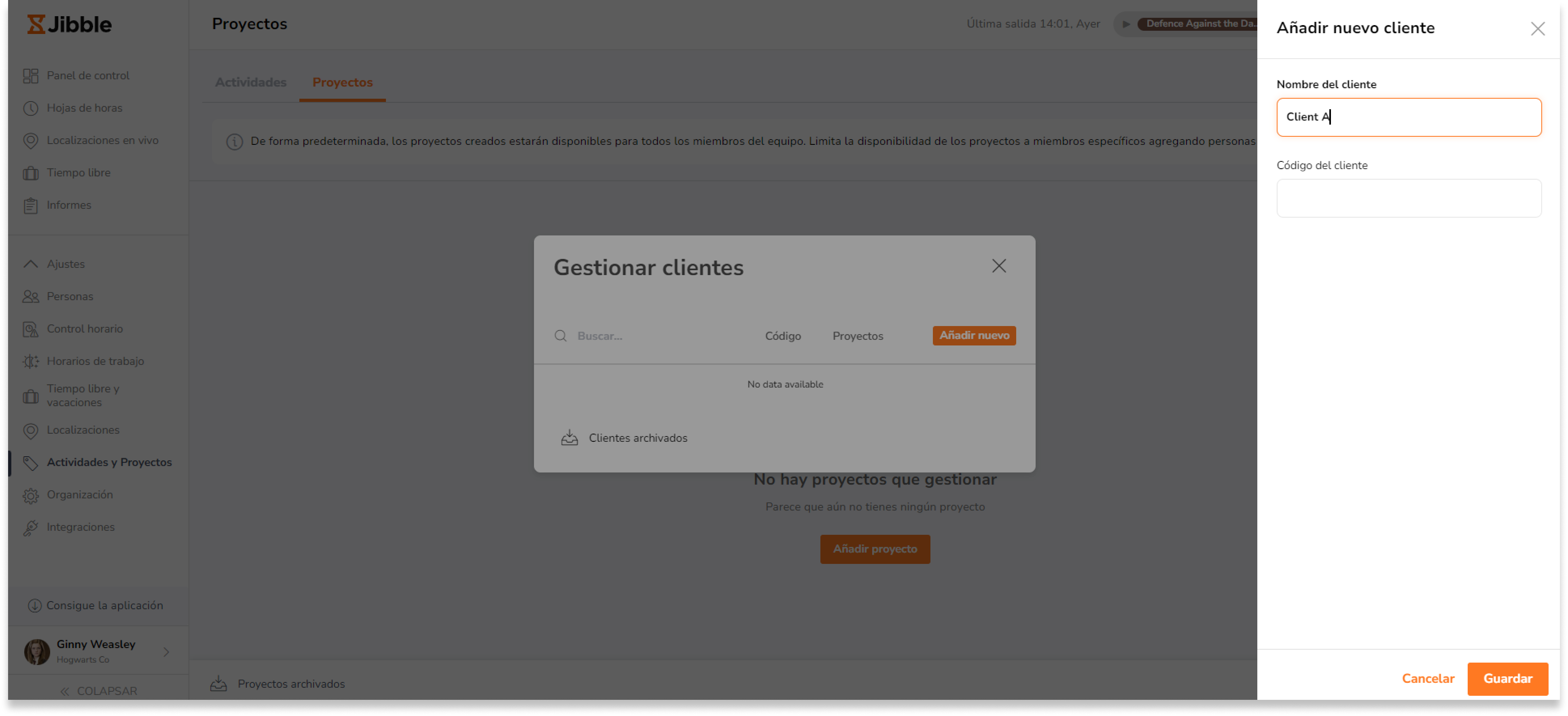
Task: Open Integraciones plug icon
Action: coord(30,527)
